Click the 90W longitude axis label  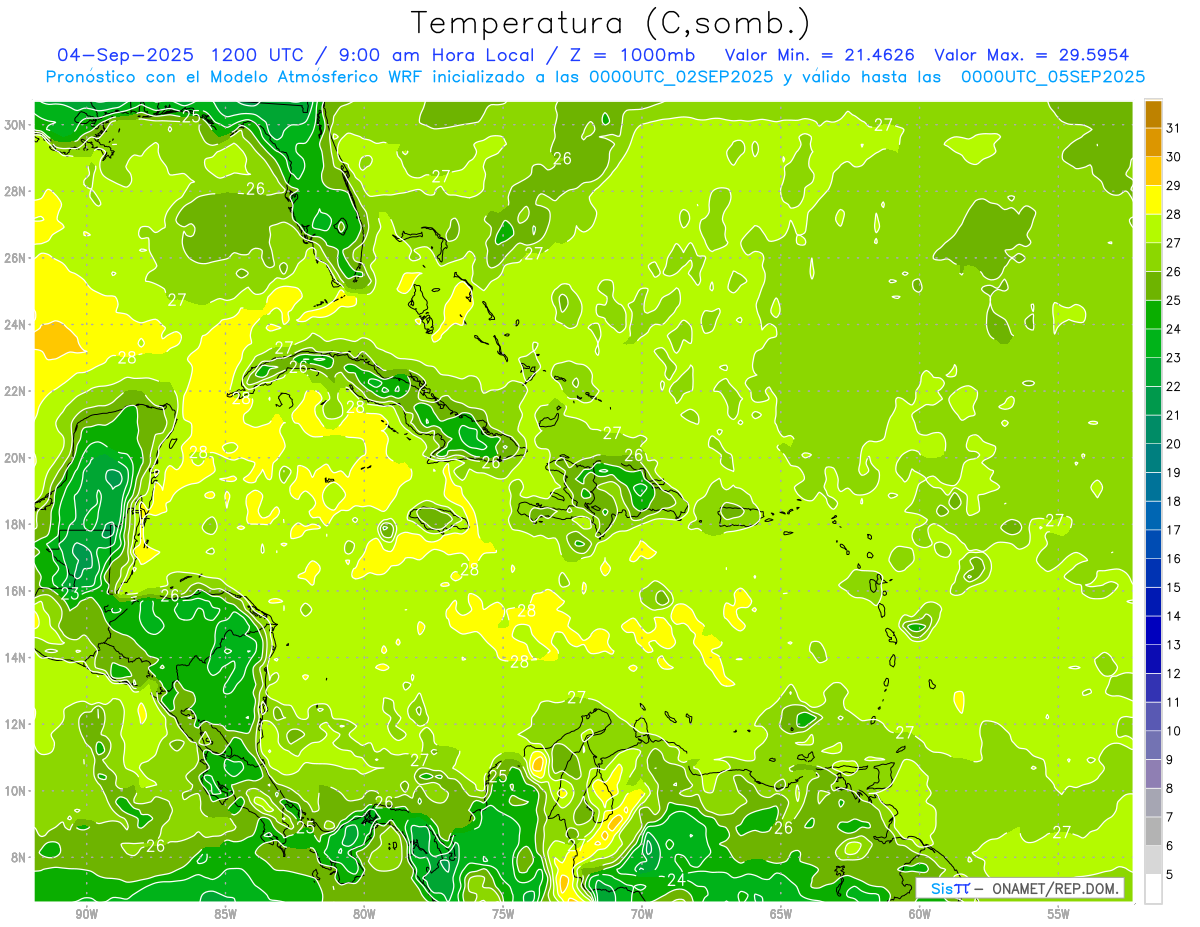tap(87, 914)
